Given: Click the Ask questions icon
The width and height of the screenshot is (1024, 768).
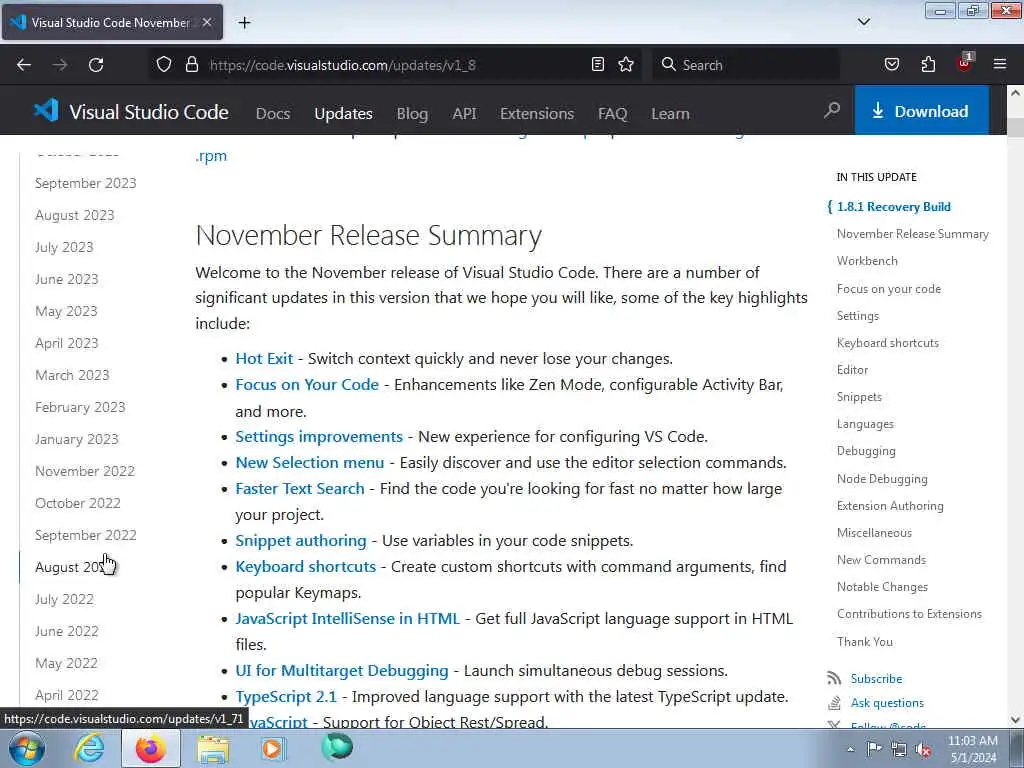Looking at the screenshot, I should tap(834, 703).
